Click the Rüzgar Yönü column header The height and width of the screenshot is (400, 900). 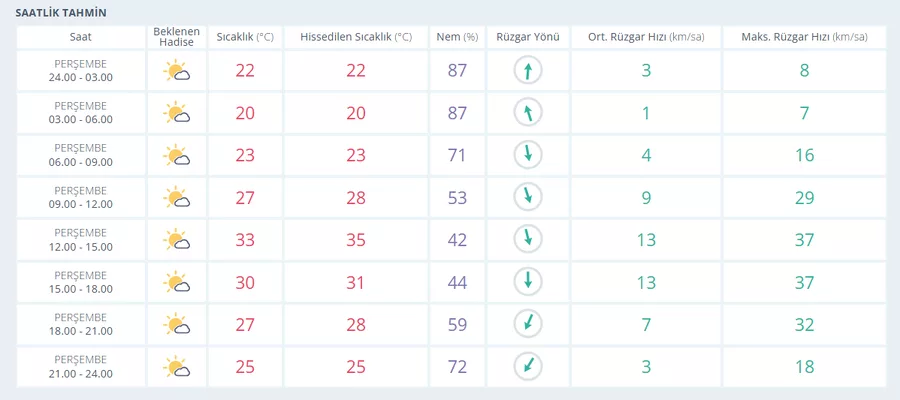pyautogui.click(x=528, y=37)
